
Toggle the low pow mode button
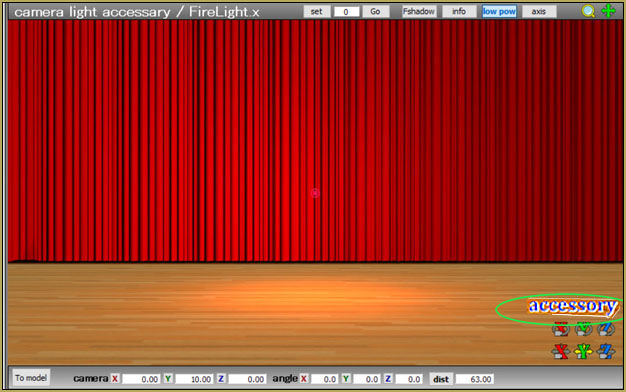pos(499,12)
